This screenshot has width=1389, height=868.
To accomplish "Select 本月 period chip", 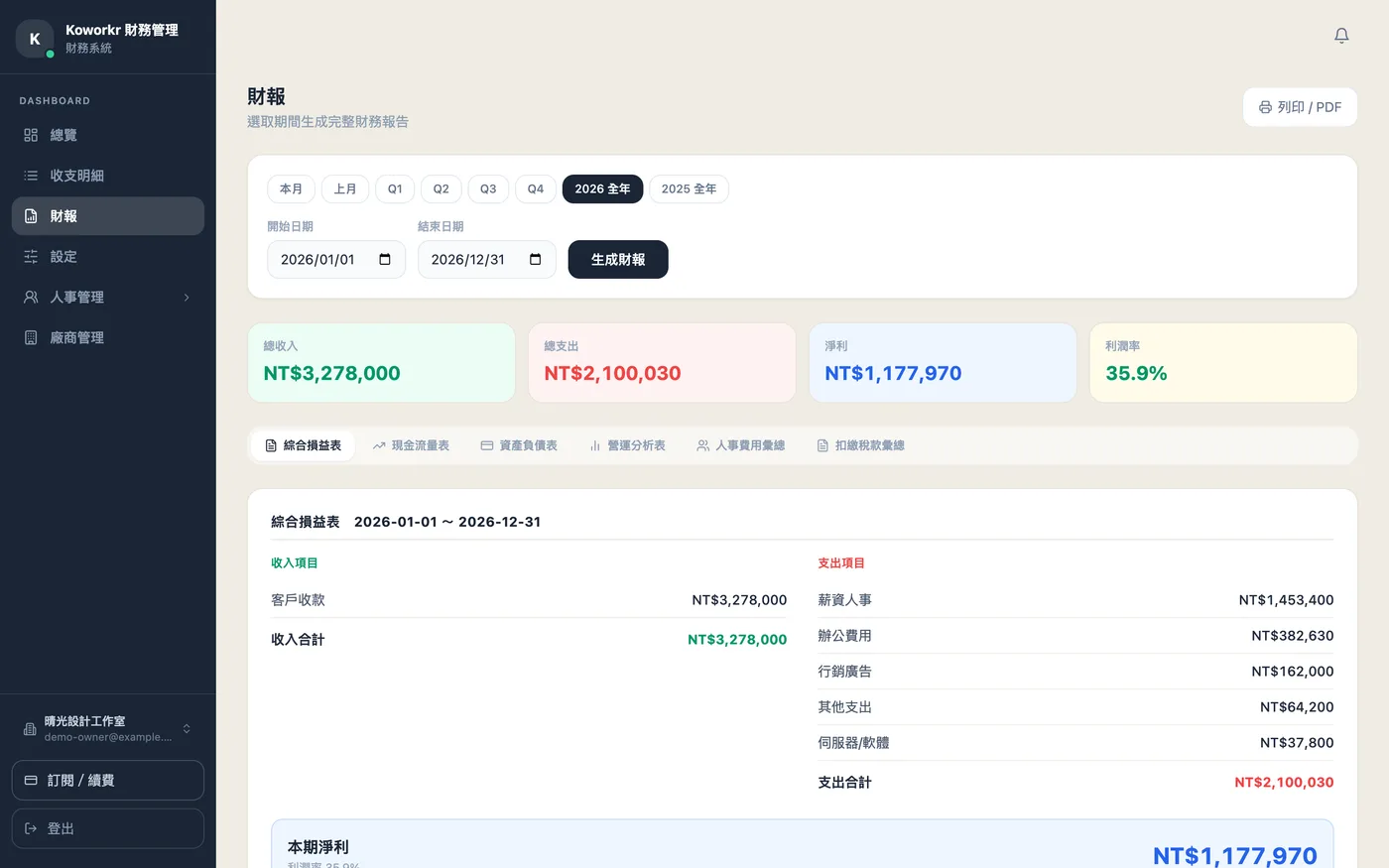I will tap(291, 188).
